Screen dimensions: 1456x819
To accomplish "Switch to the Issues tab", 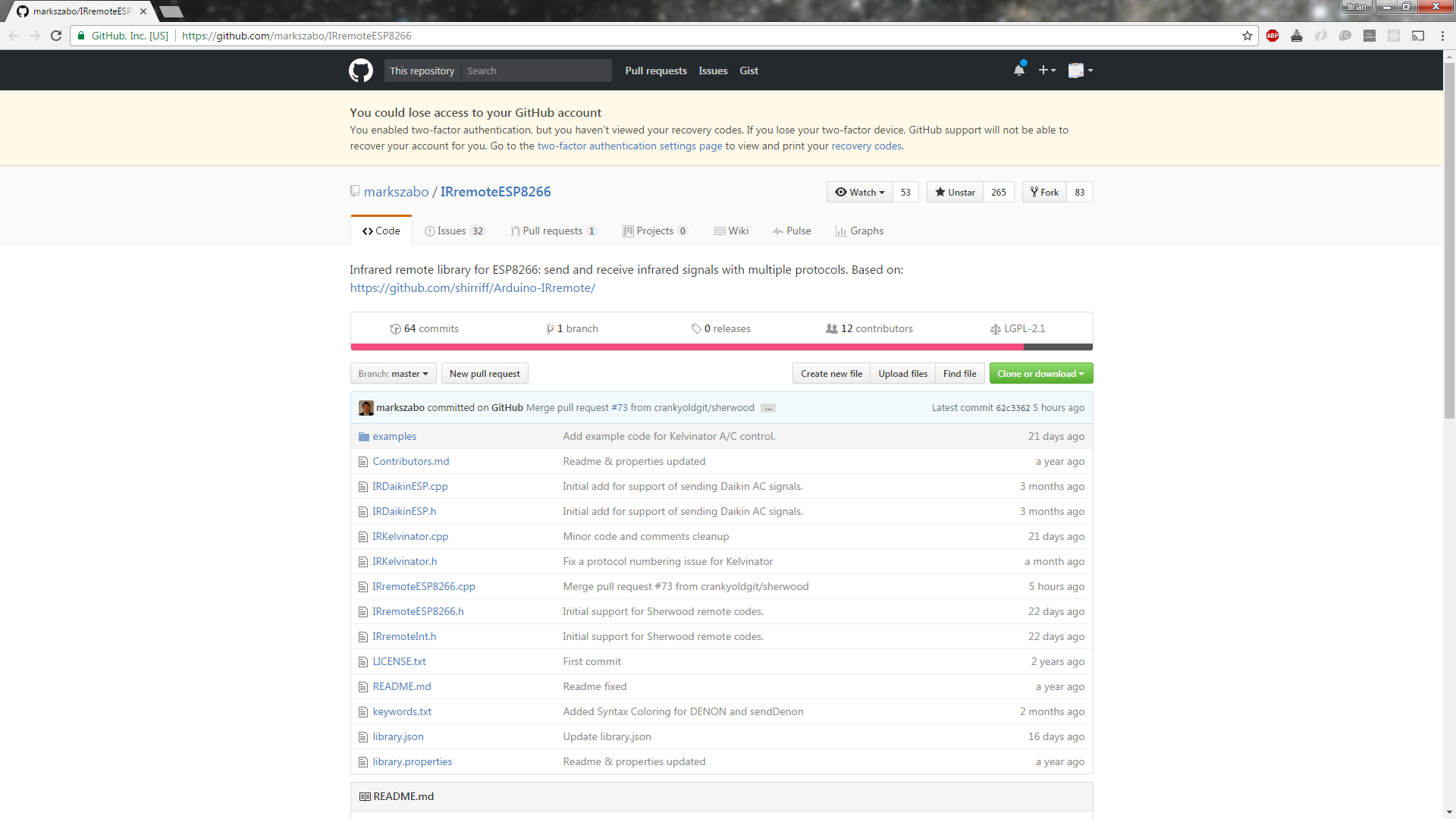I will pos(453,231).
